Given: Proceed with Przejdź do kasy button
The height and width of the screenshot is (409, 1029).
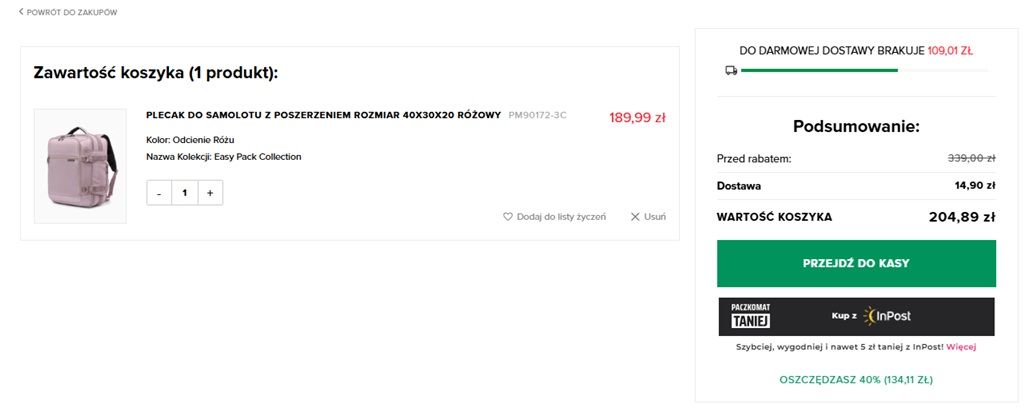Looking at the screenshot, I should tap(856, 263).
